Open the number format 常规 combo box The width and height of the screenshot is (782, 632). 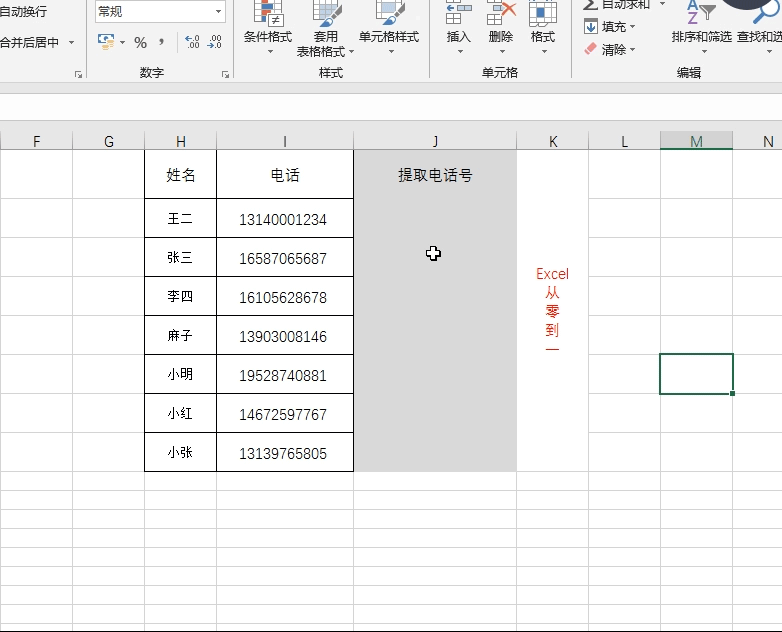(x=160, y=11)
